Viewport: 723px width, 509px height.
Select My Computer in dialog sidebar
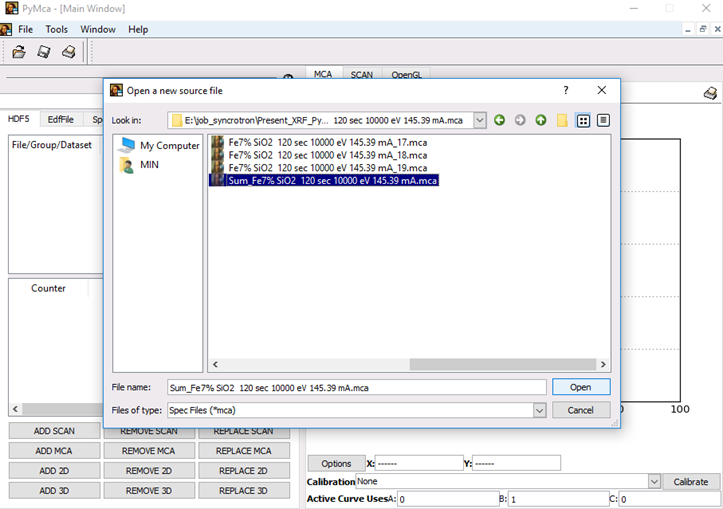click(x=159, y=145)
